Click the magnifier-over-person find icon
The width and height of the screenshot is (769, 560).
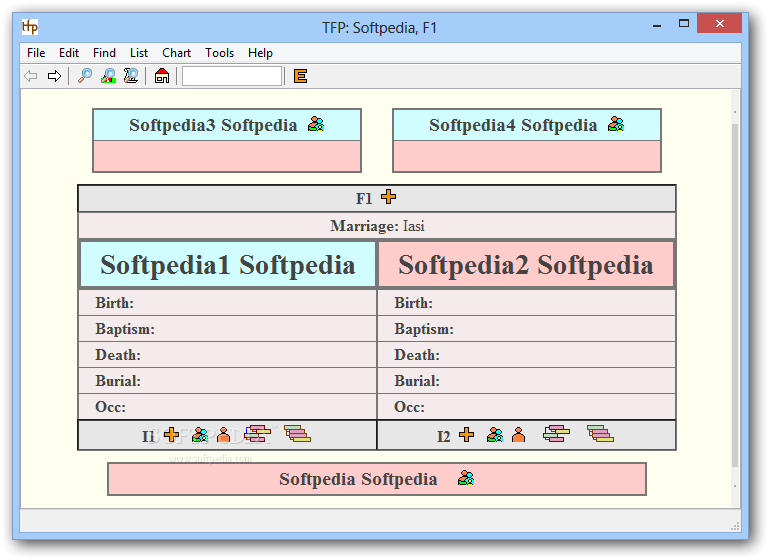(x=108, y=76)
